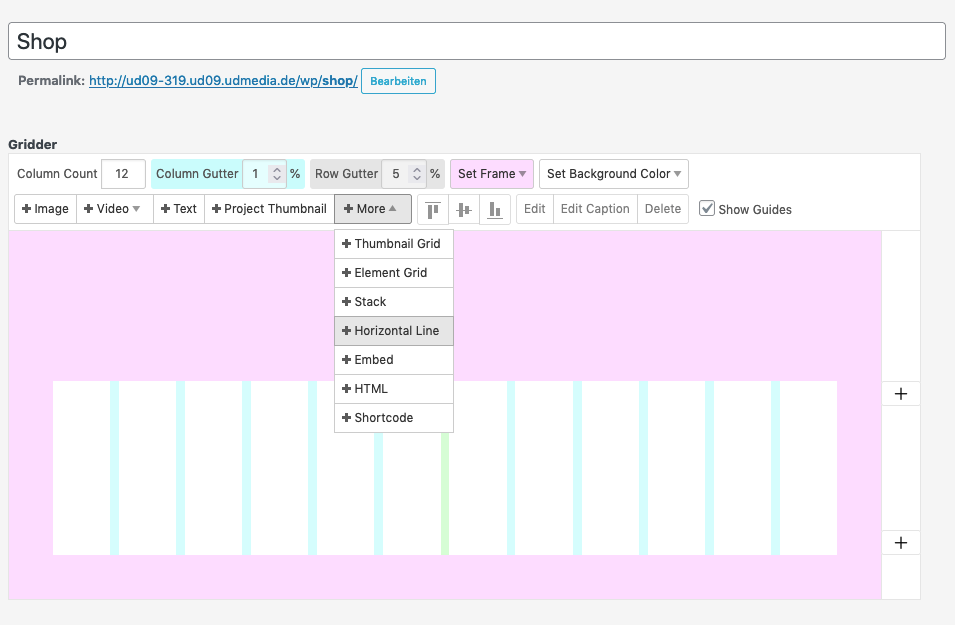The height and width of the screenshot is (625, 955).
Task: Click the align top icon
Action: (433, 210)
